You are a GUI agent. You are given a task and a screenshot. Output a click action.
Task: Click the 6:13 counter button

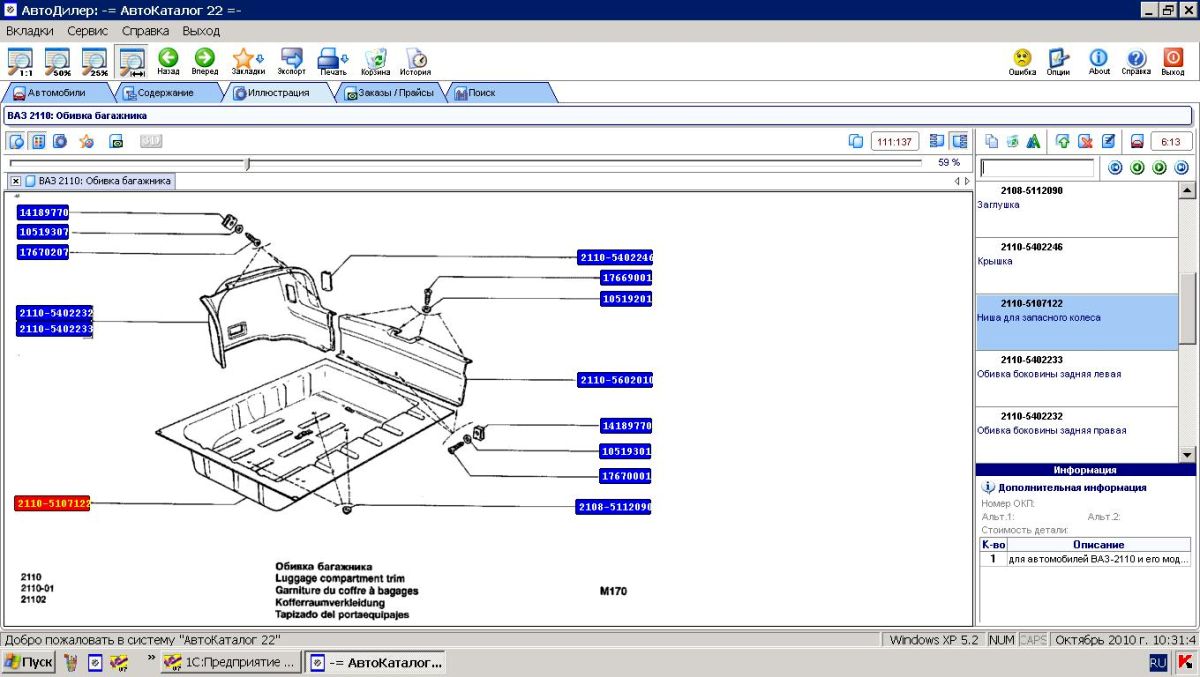pyautogui.click(x=1172, y=141)
